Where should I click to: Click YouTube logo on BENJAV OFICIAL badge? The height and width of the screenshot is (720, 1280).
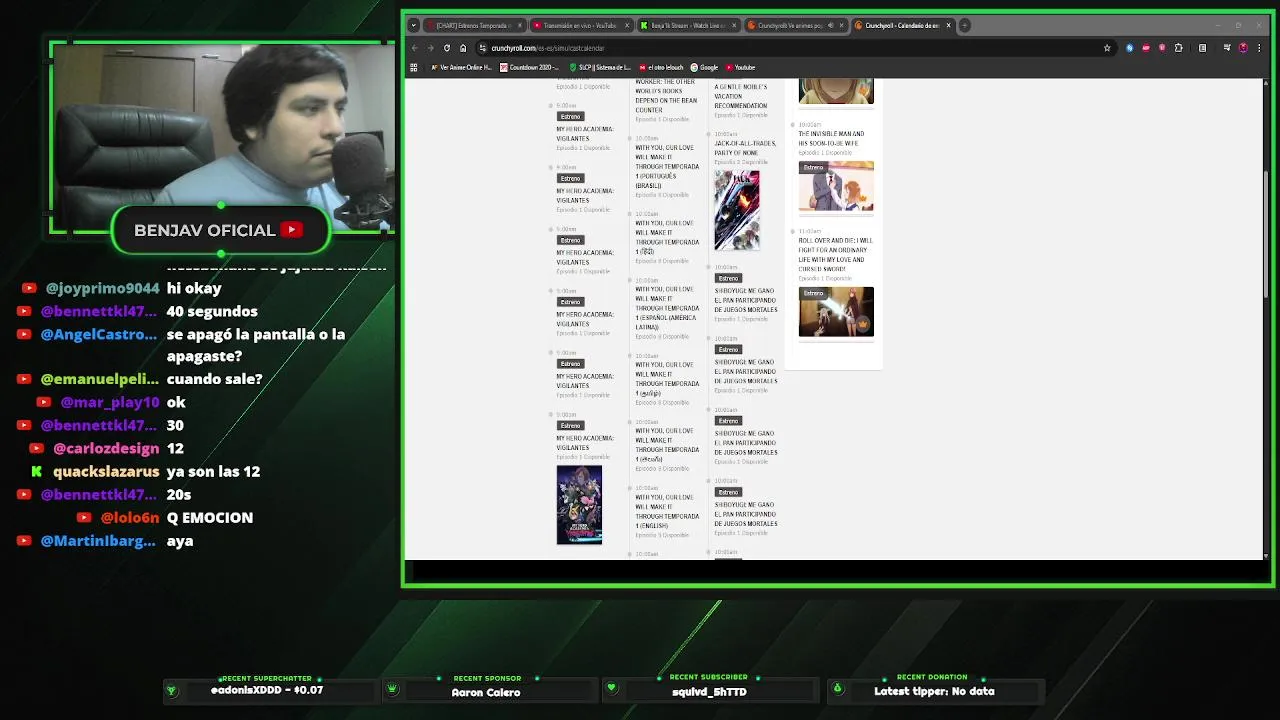coord(292,230)
